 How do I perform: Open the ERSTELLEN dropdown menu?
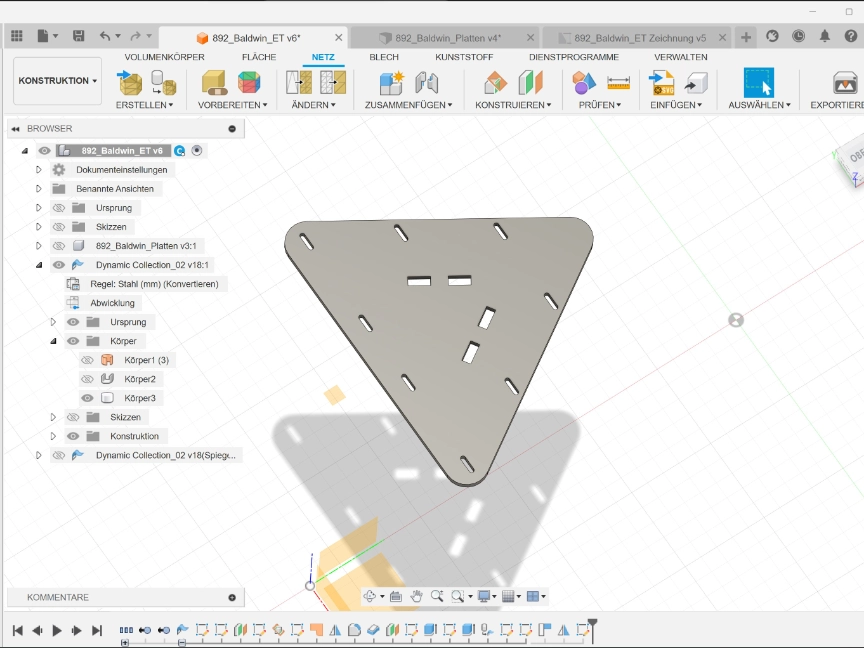144,105
